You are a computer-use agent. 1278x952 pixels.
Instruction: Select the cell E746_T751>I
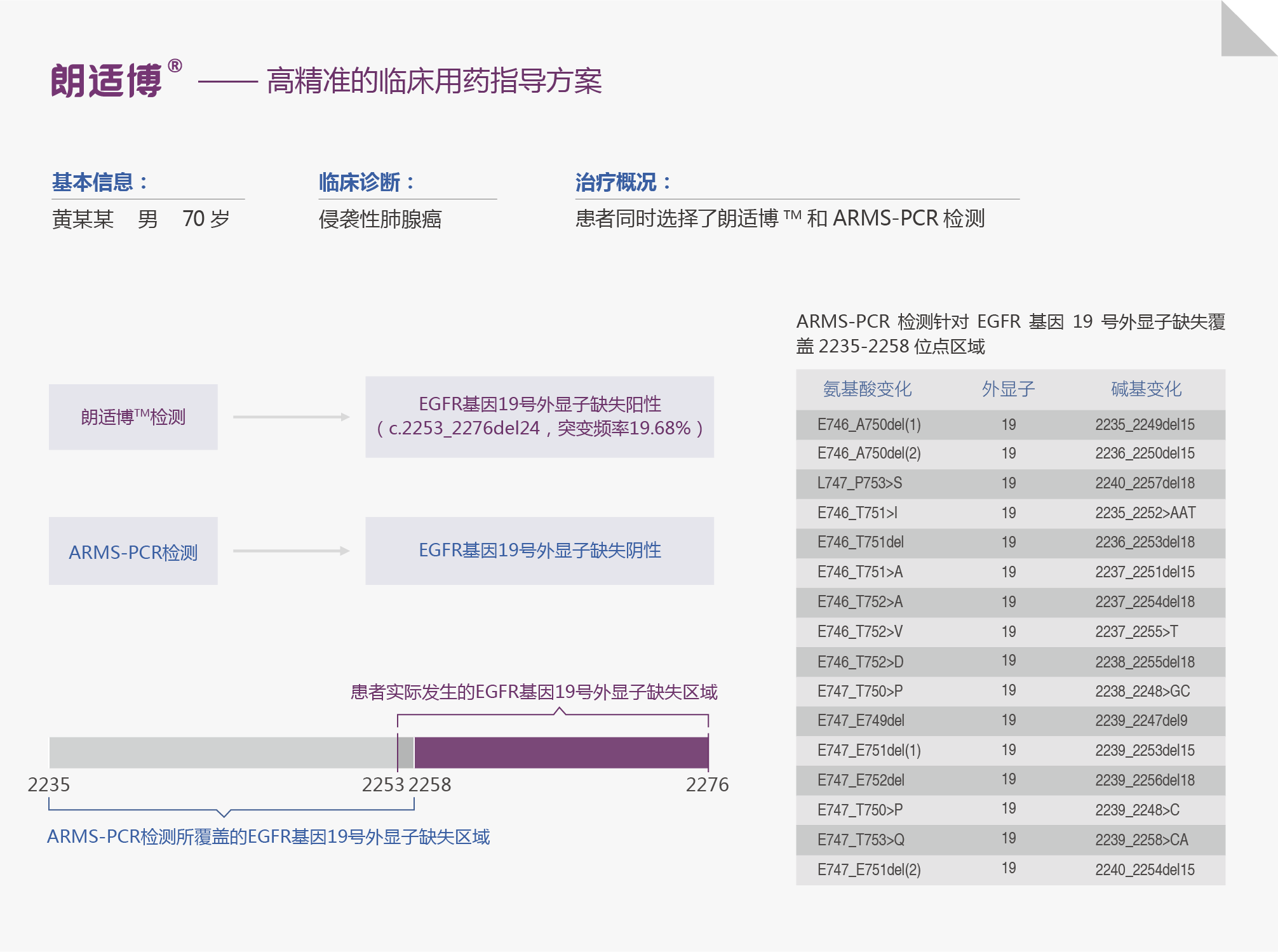[858, 513]
